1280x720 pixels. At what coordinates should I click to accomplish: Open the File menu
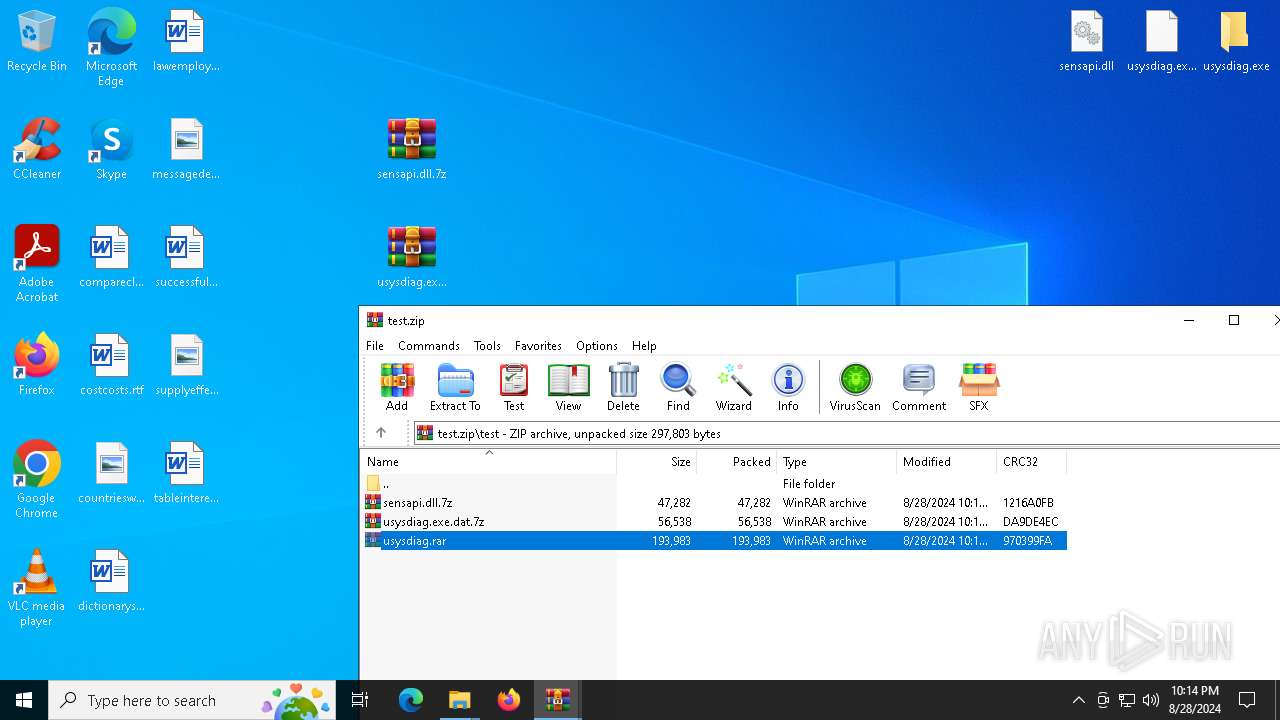[375, 346]
